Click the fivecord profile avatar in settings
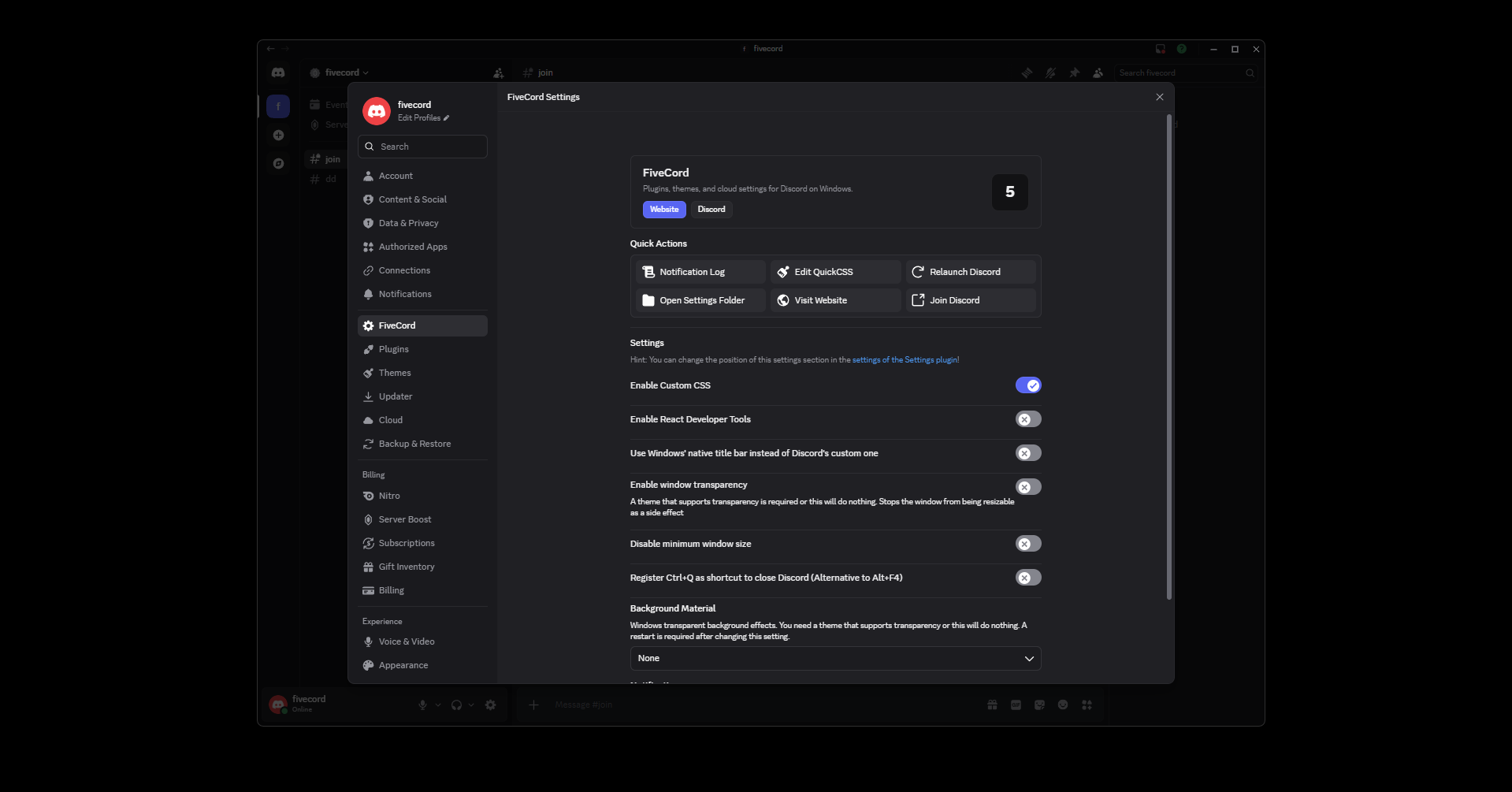 click(377, 111)
